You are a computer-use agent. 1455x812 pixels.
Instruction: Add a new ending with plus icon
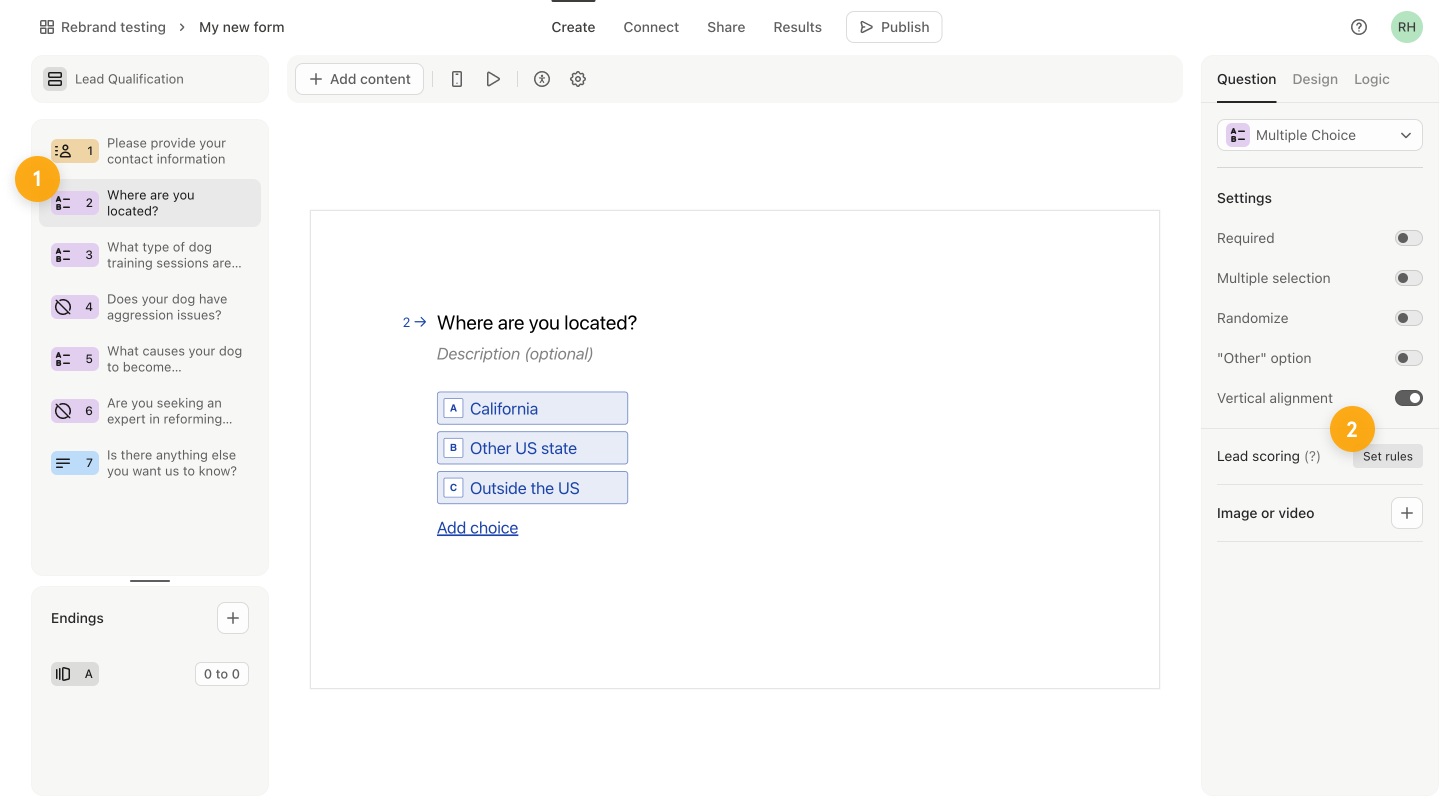click(x=233, y=618)
